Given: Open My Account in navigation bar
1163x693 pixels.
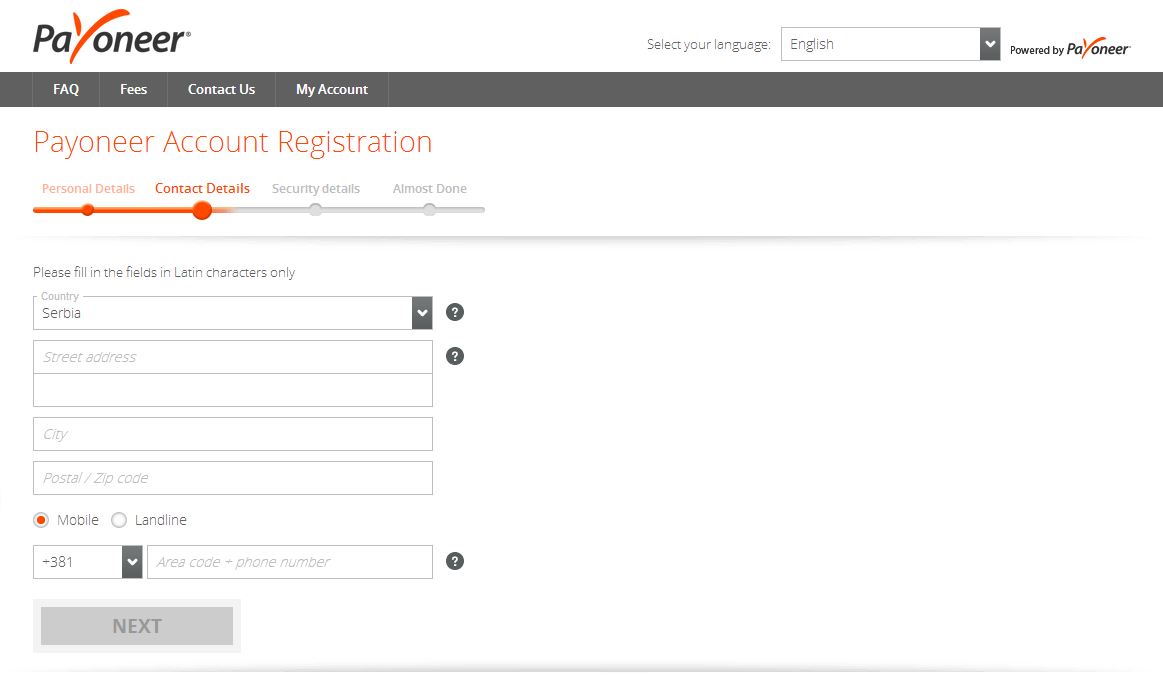Looking at the screenshot, I should click(x=332, y=89).
